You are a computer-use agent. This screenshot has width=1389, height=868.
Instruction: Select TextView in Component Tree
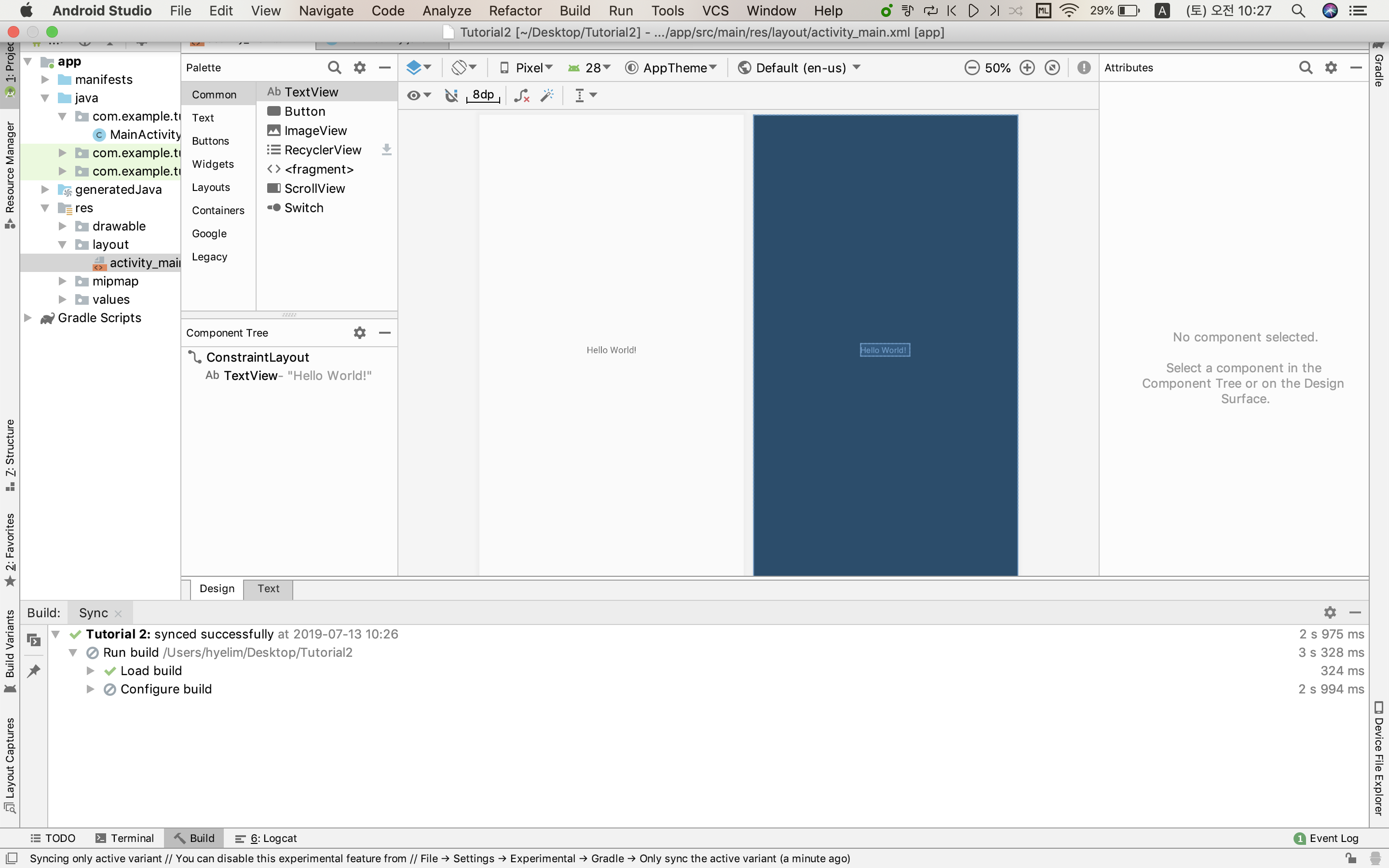click(250, 376)
